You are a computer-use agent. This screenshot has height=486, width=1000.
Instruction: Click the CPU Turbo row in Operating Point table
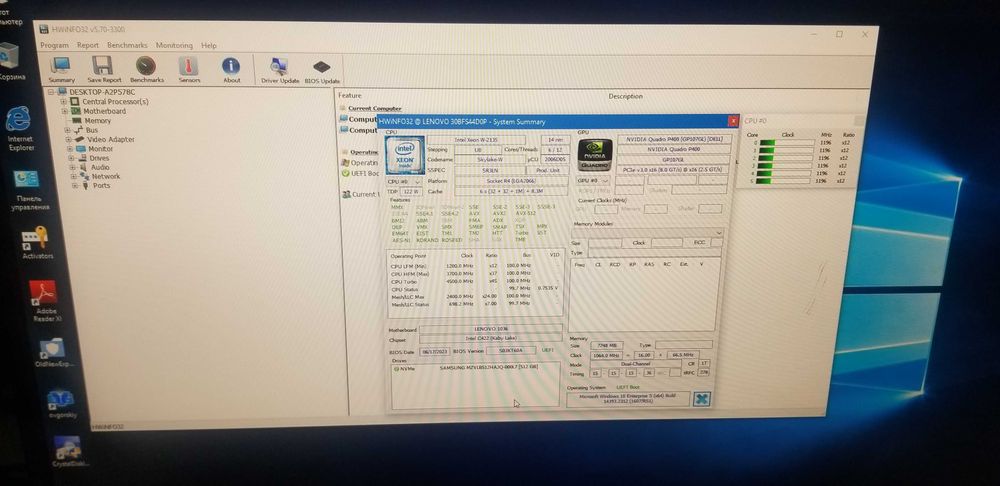pyautogui.click(x=475, y=281)
